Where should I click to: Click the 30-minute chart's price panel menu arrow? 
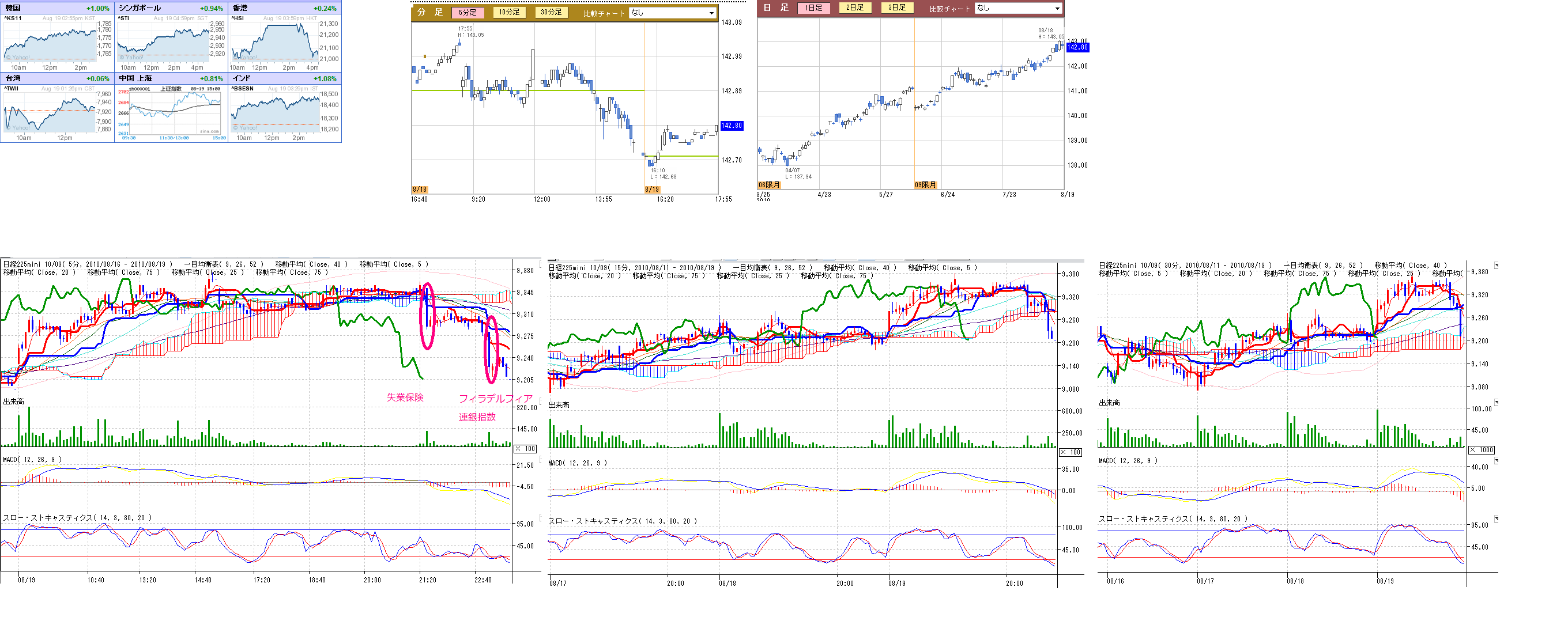(x=1496, y=266)
